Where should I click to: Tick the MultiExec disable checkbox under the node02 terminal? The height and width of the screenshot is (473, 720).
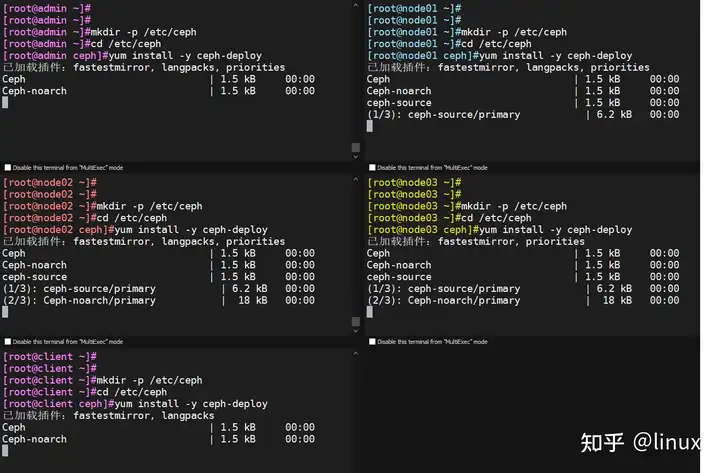[8, 342]
